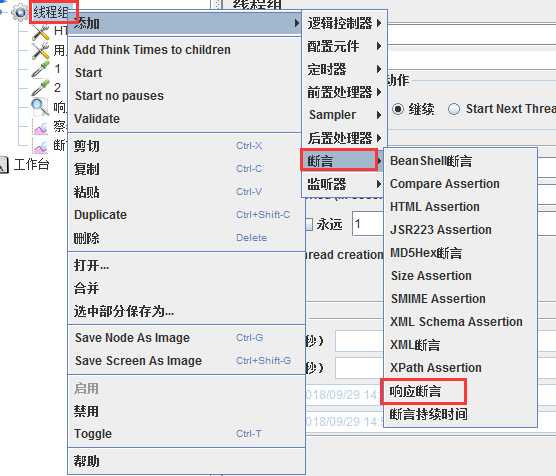The height and width of the screenshot is (476, 556).
Task: Click the thread group gear icon
Action: 20,12
